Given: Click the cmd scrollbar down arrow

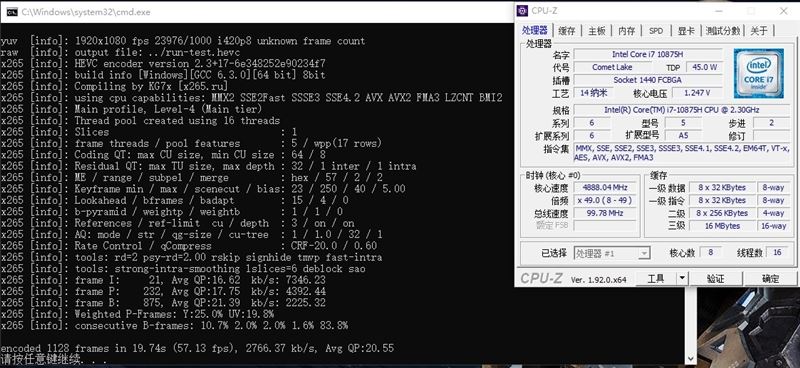Looking at the screenshot, I should pos(691,359).
